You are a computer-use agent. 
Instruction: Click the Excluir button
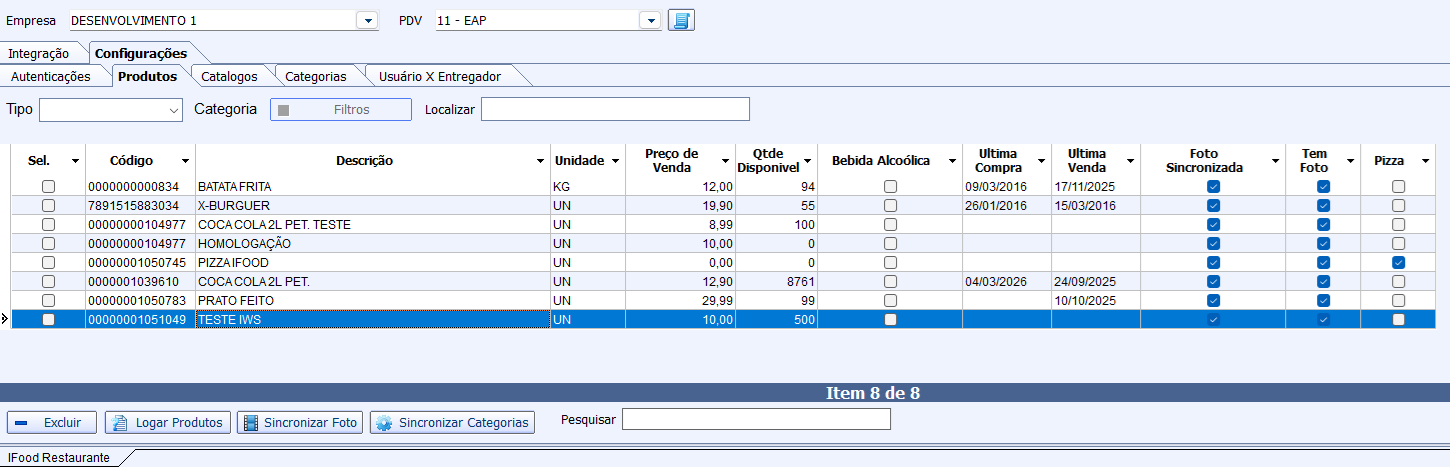click(52, 423)
